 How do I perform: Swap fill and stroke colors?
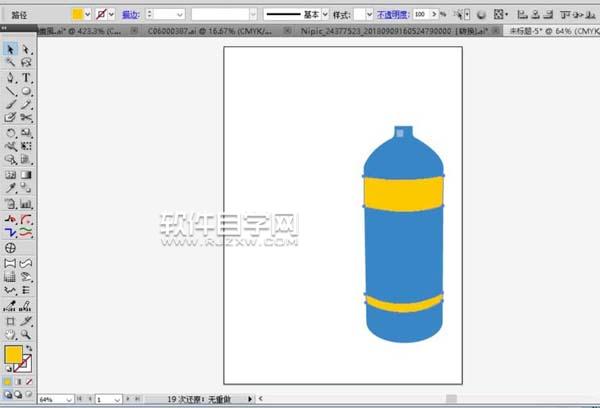click(29, 348)
